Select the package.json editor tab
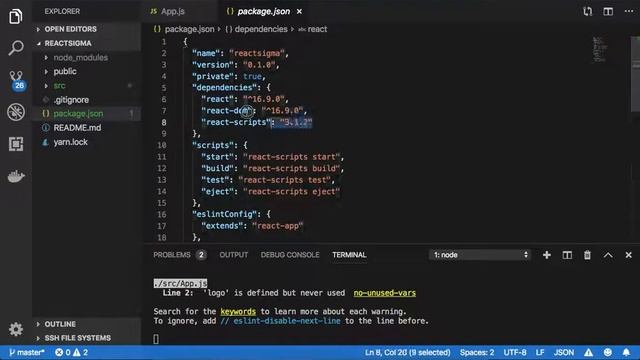The height and width of the screenshot is (360, 640). pyautogui.click(x=263, y=11)
